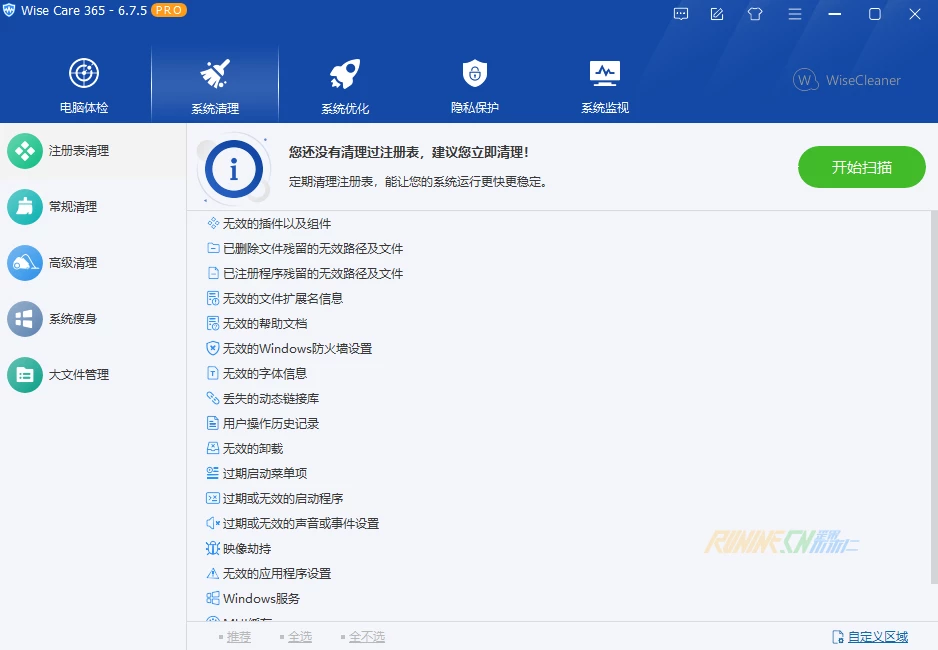Click the feedback message icon in title bar
The image size is (938, 650).
point(681,14)
